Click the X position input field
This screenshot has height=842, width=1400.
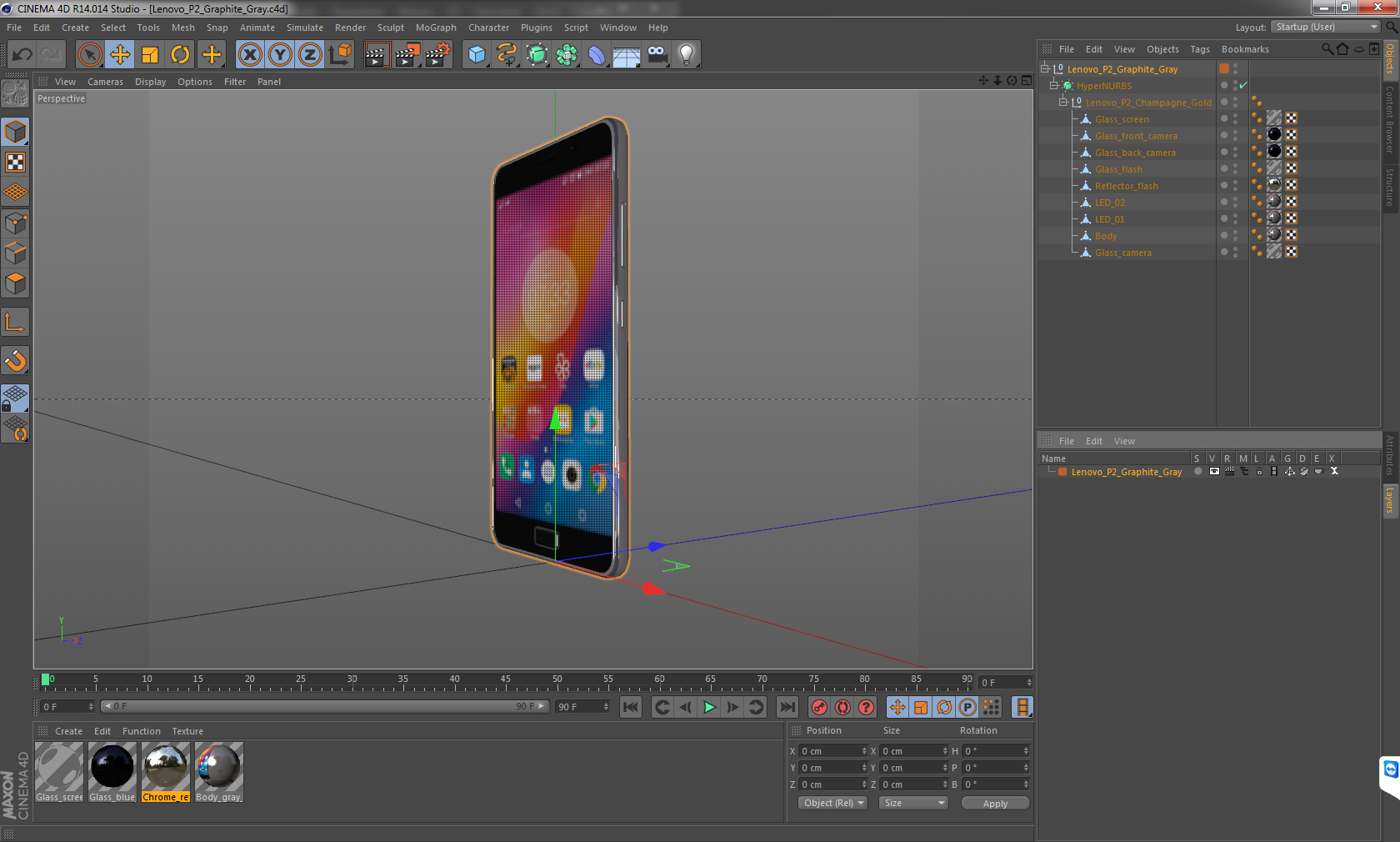pyautogui.click(x=833, y=751)
